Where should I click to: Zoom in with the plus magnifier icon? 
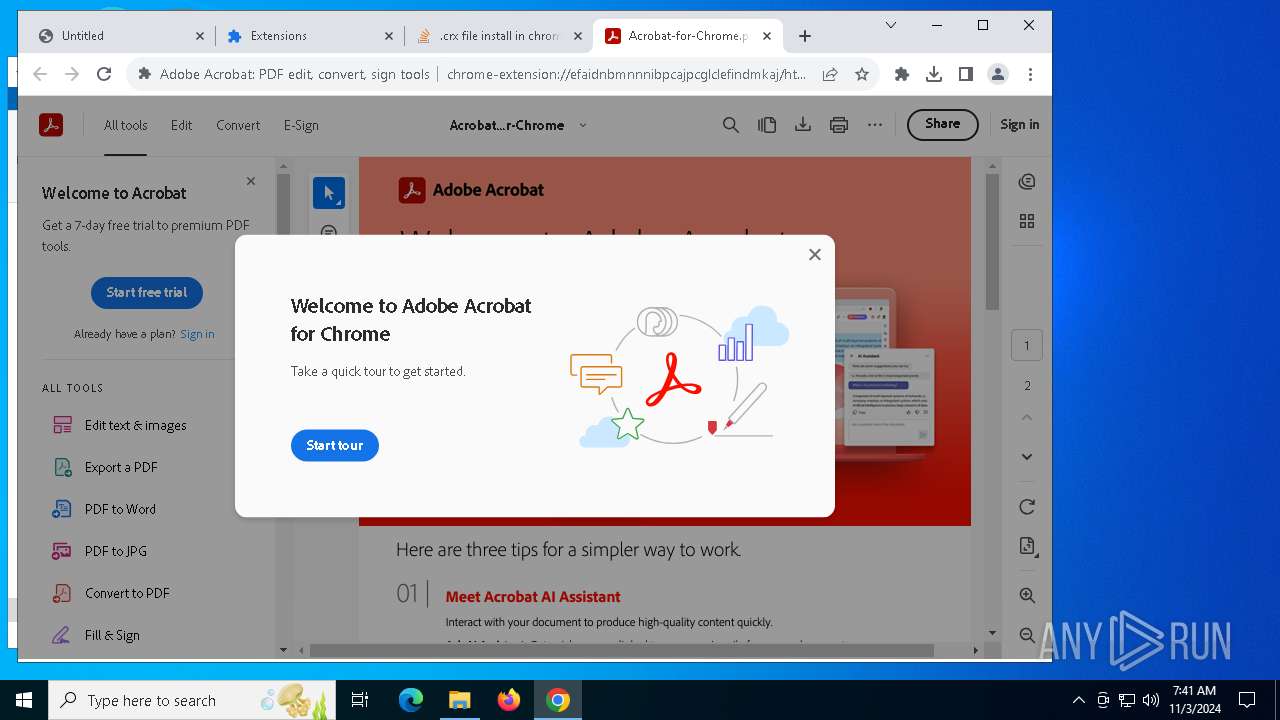[x=1027, y=595]
